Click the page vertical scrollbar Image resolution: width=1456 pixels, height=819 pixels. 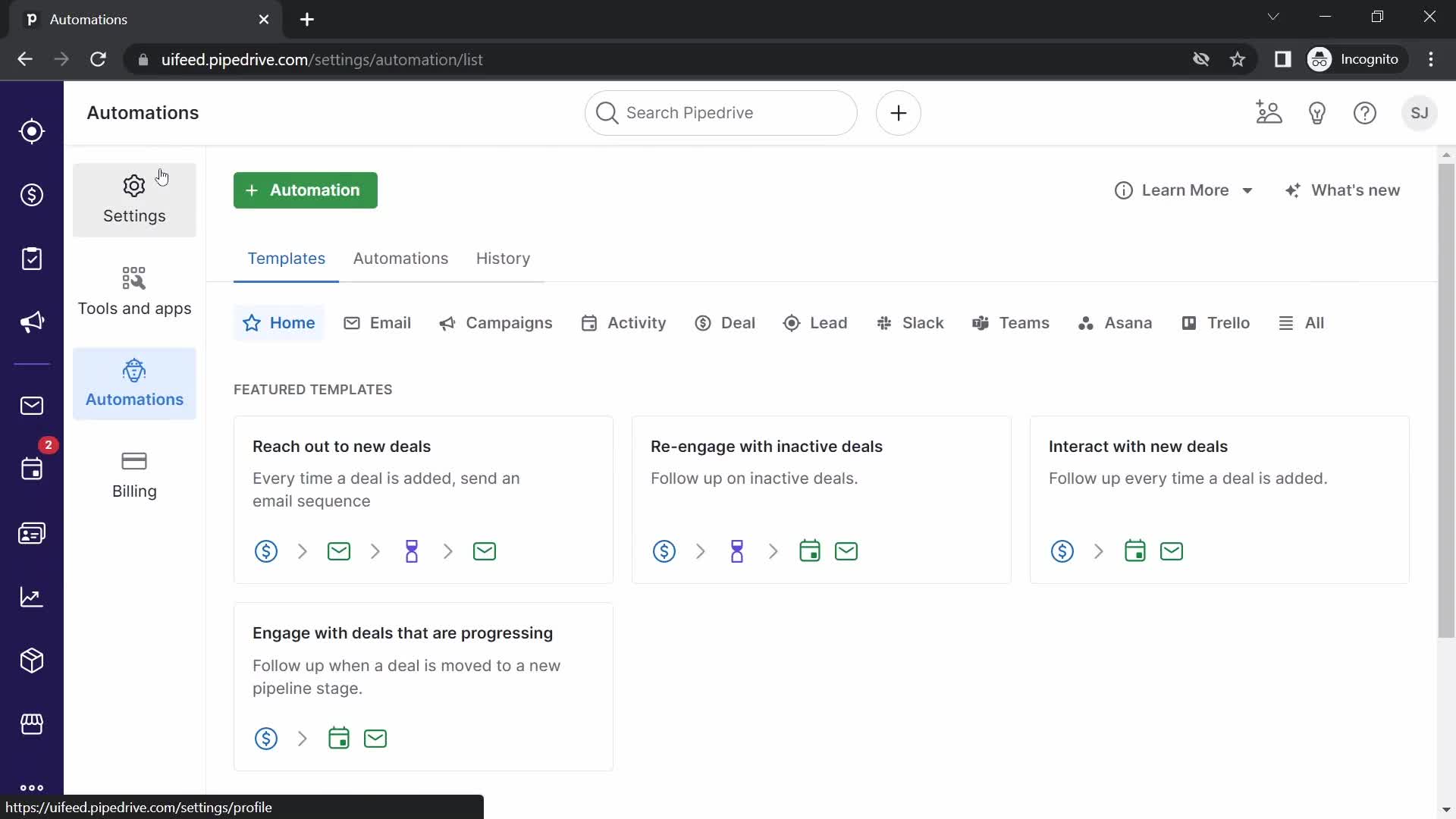(1446, 402)
